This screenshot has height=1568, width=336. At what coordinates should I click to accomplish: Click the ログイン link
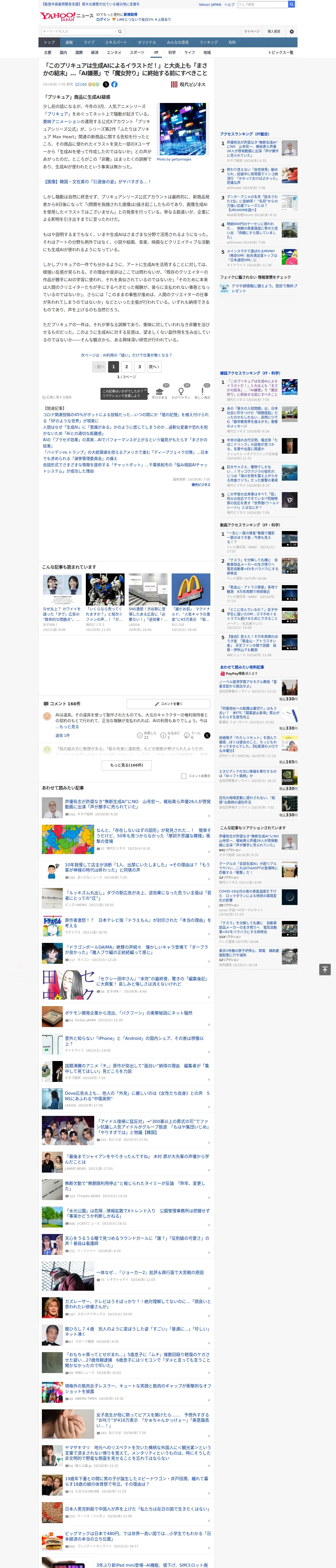point(103,20)
